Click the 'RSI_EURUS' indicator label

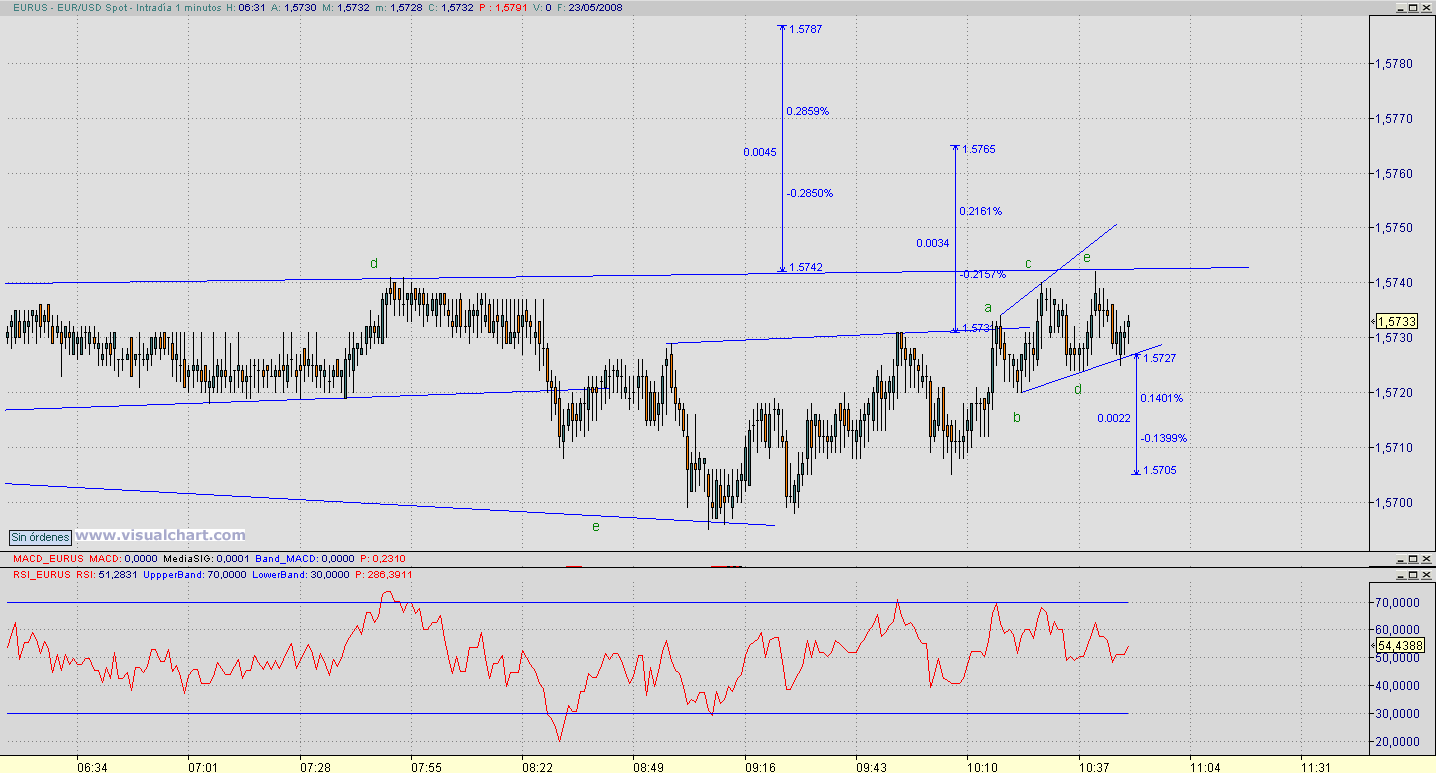pyautogui.click(x=43, y=575)
